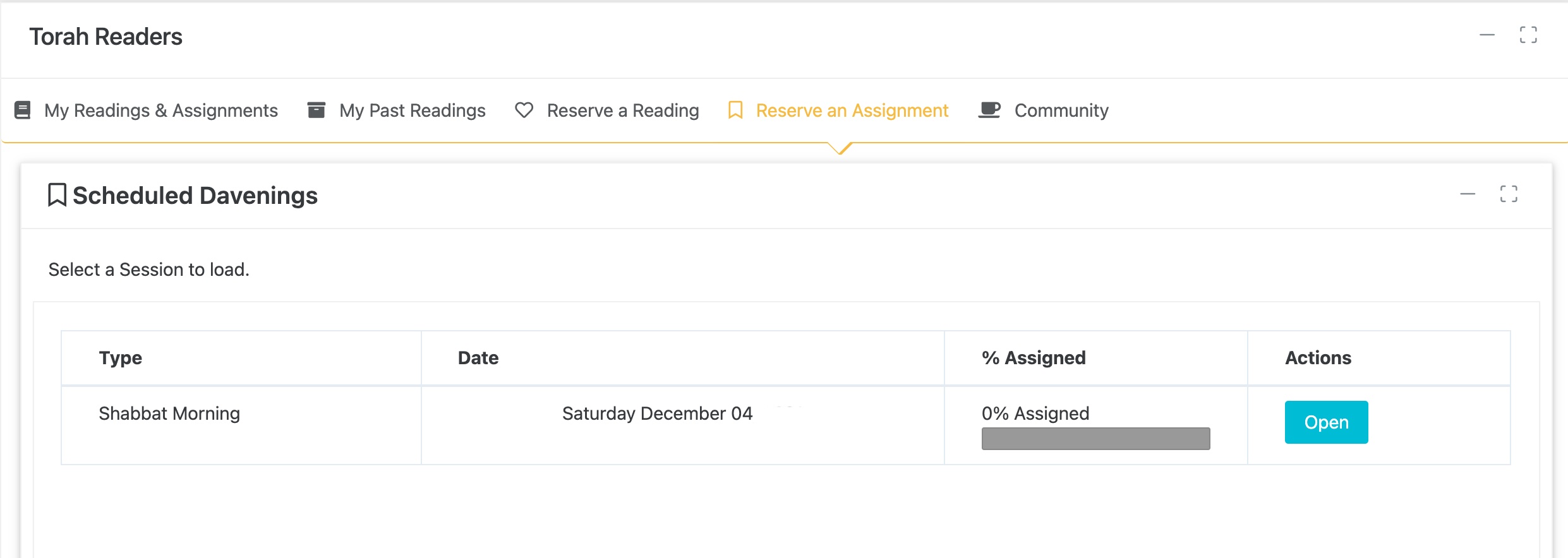Switch to My Readings & Assignments tab
1568x558 pixels.
(160, 110)
